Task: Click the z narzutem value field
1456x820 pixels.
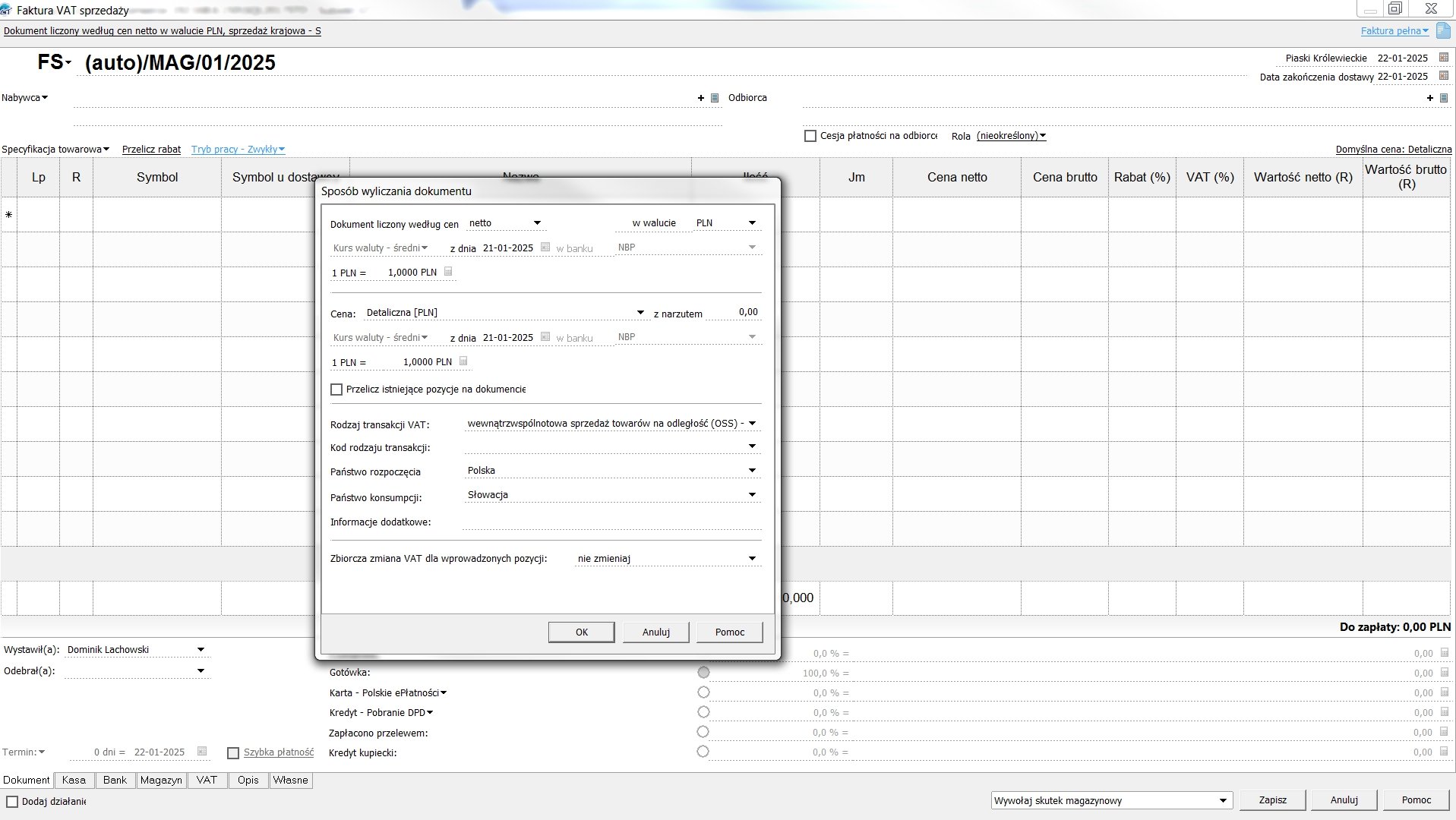Action: point(733,312)
